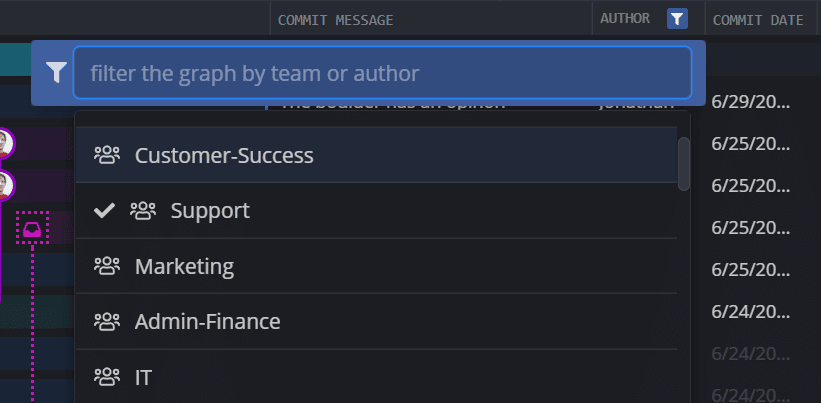This screenshot has height=403, width=821.
Task: Click the Marketing team group icon
Action: (107, 267)
